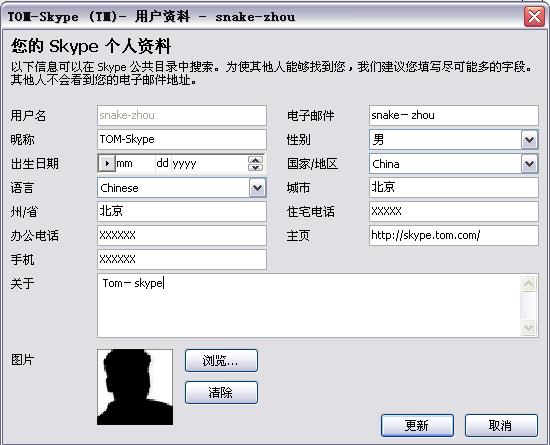Click the 清除 clear picture button
The image size is (550, 445).
click(x=221, y=392)
